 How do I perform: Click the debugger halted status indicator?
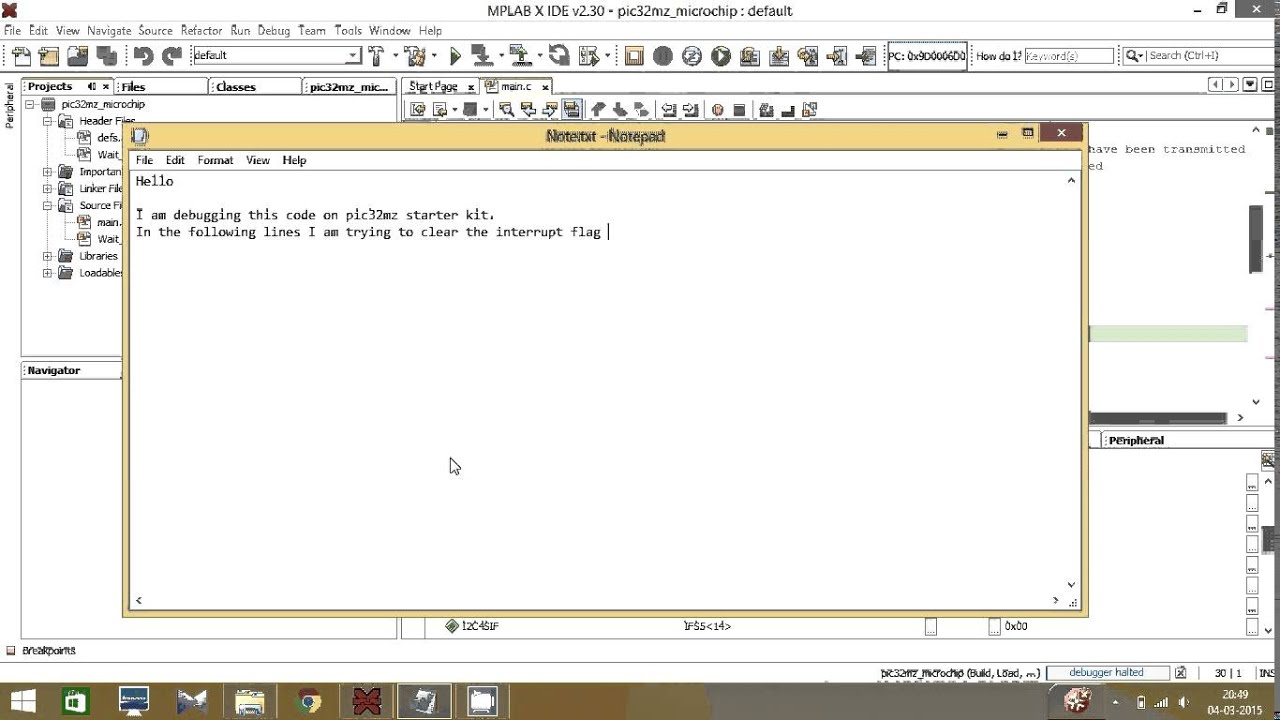[x=1106, y=673]
